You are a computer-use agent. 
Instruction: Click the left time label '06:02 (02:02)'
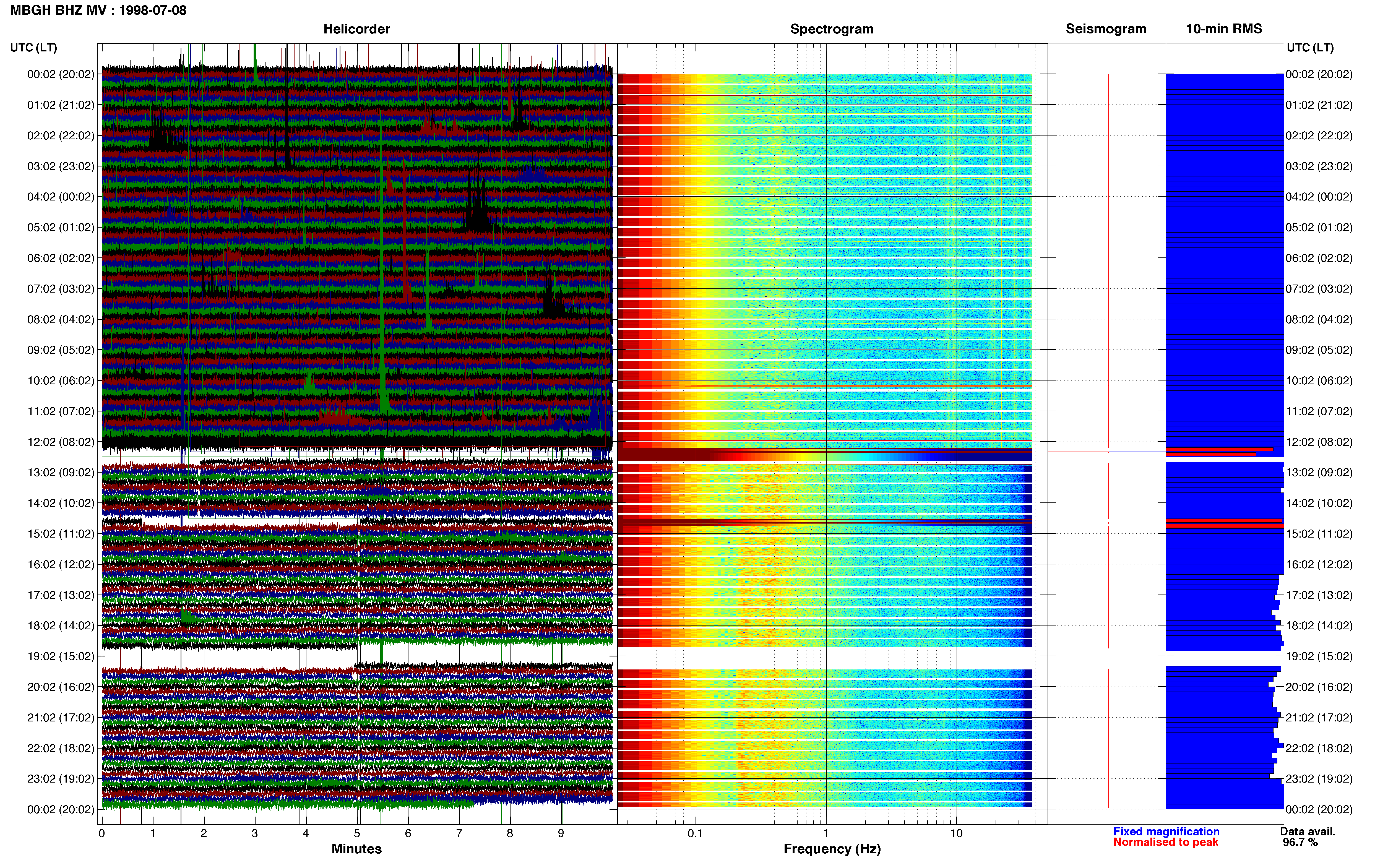pos(61,258)
